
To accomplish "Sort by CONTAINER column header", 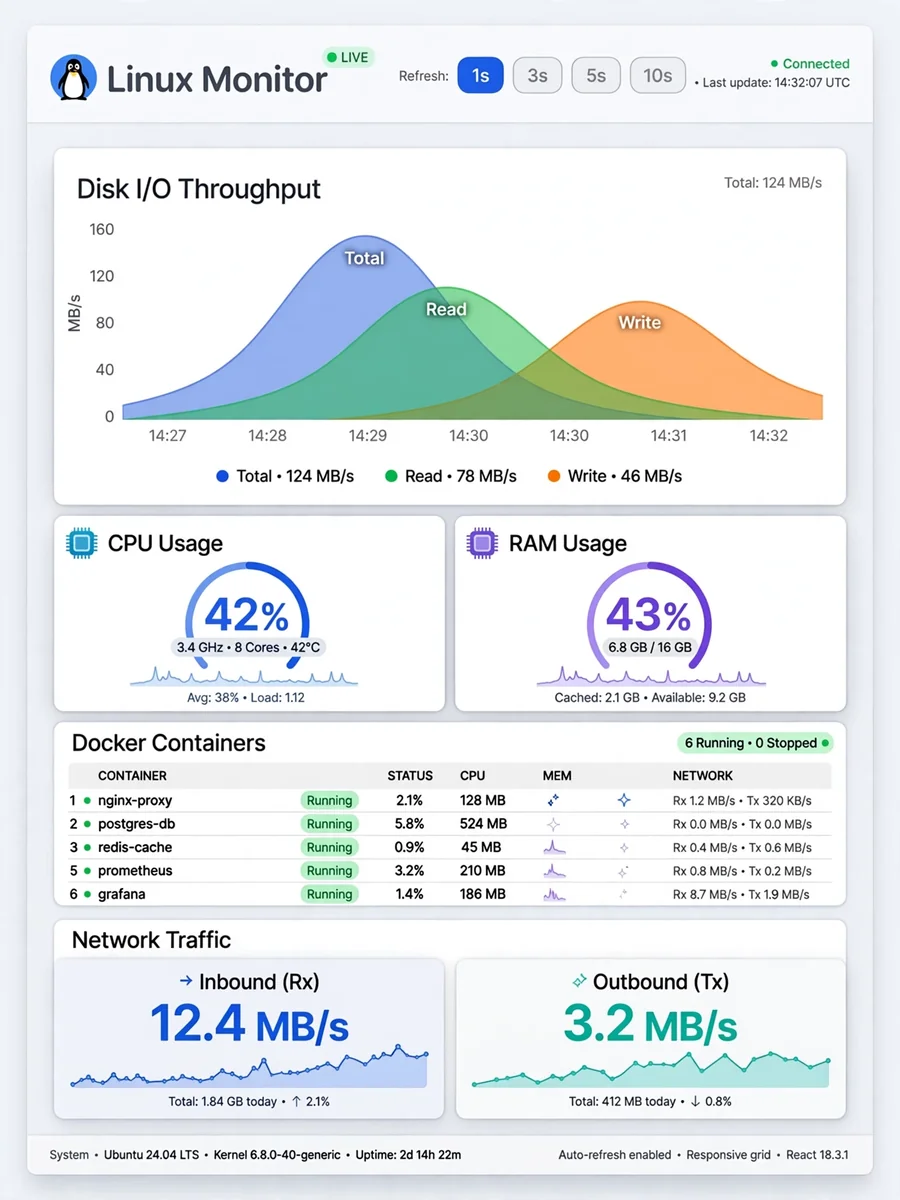I will (132, 775).
